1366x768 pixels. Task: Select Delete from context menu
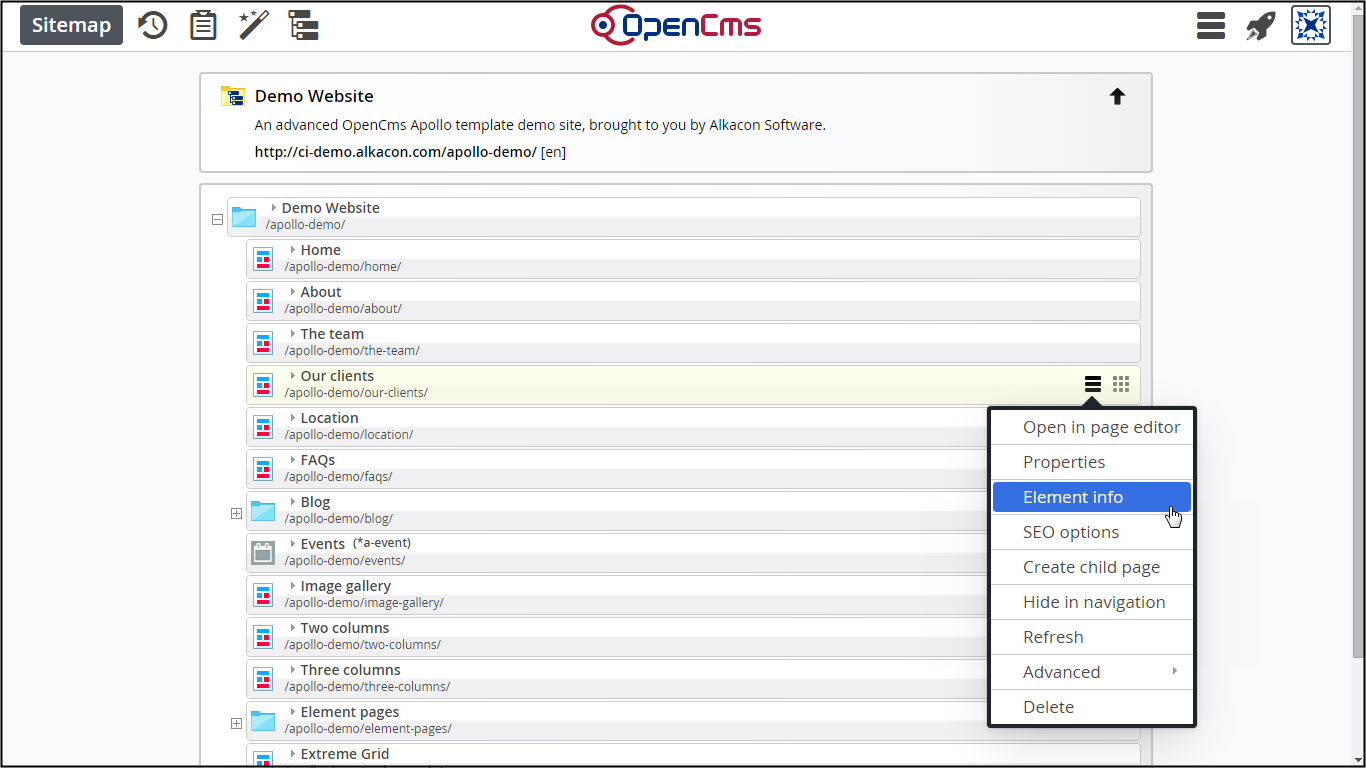(x=1092, y=707)
